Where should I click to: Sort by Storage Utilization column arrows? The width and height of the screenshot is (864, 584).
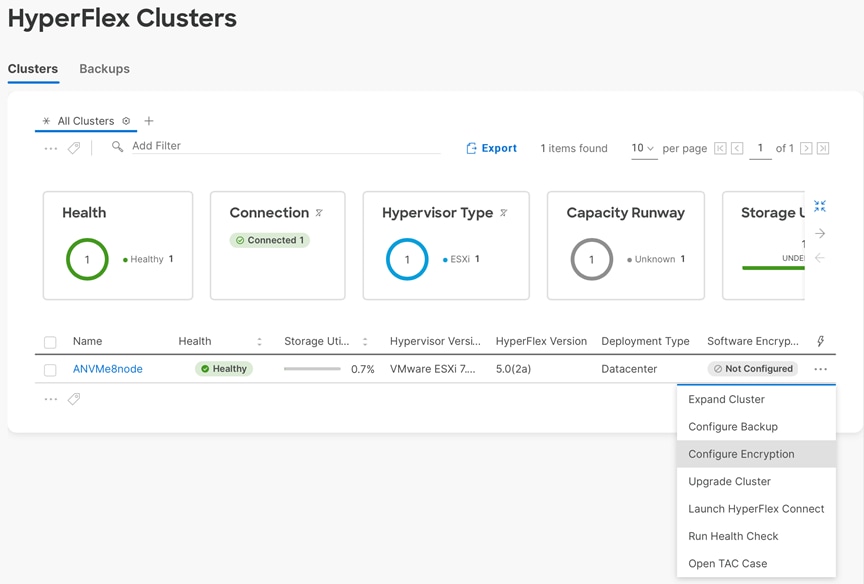click(365, 342)
